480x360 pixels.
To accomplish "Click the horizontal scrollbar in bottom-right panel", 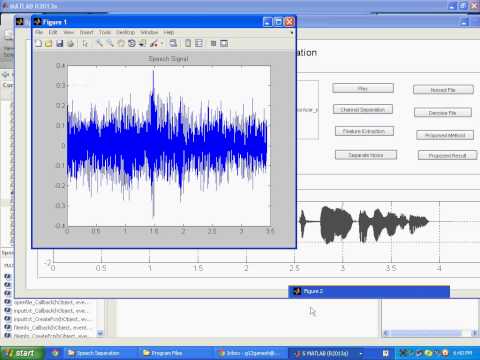I will click(x=430, y=333).
